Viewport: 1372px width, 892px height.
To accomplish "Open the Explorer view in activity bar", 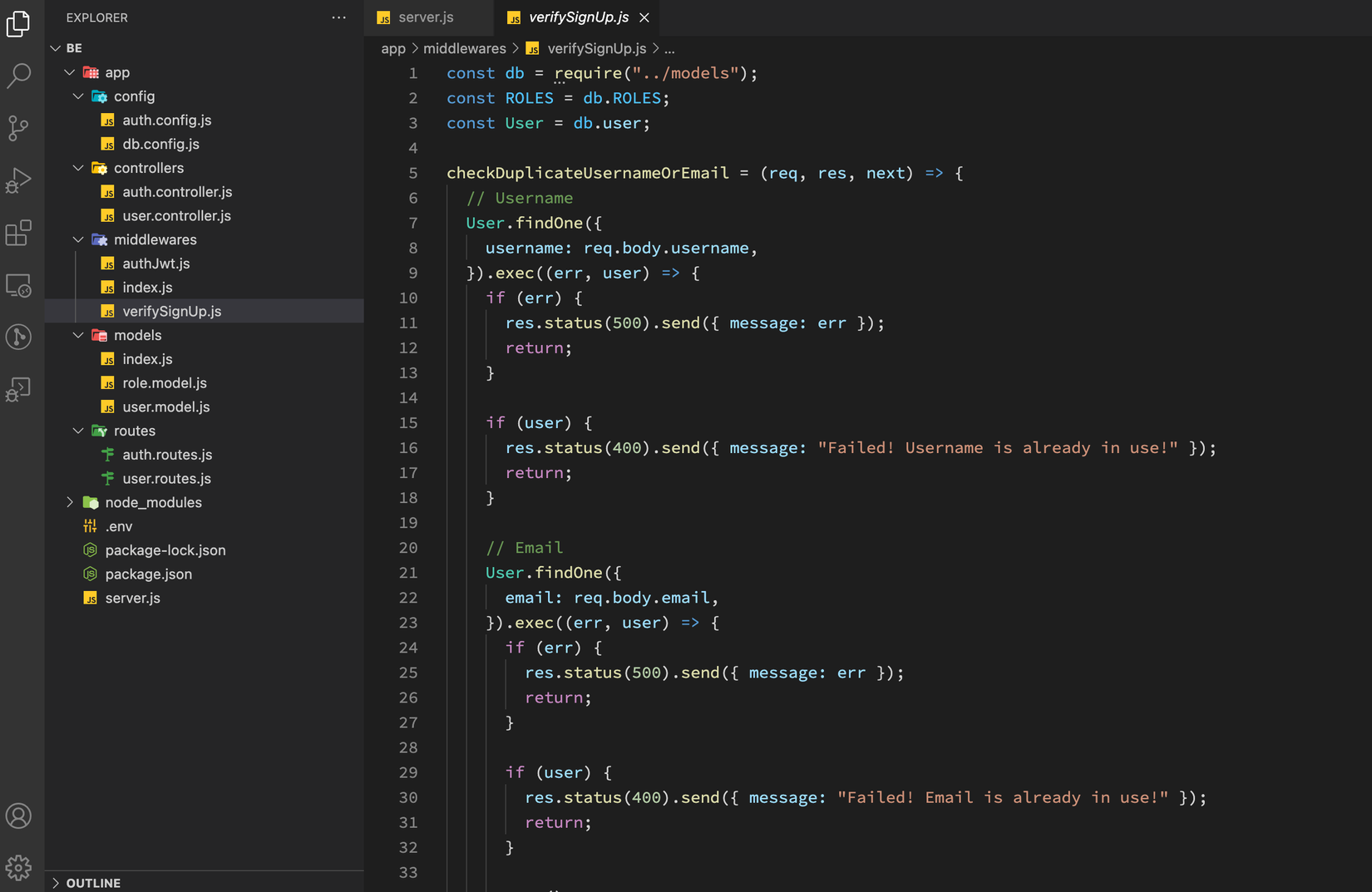I will 18,24.
